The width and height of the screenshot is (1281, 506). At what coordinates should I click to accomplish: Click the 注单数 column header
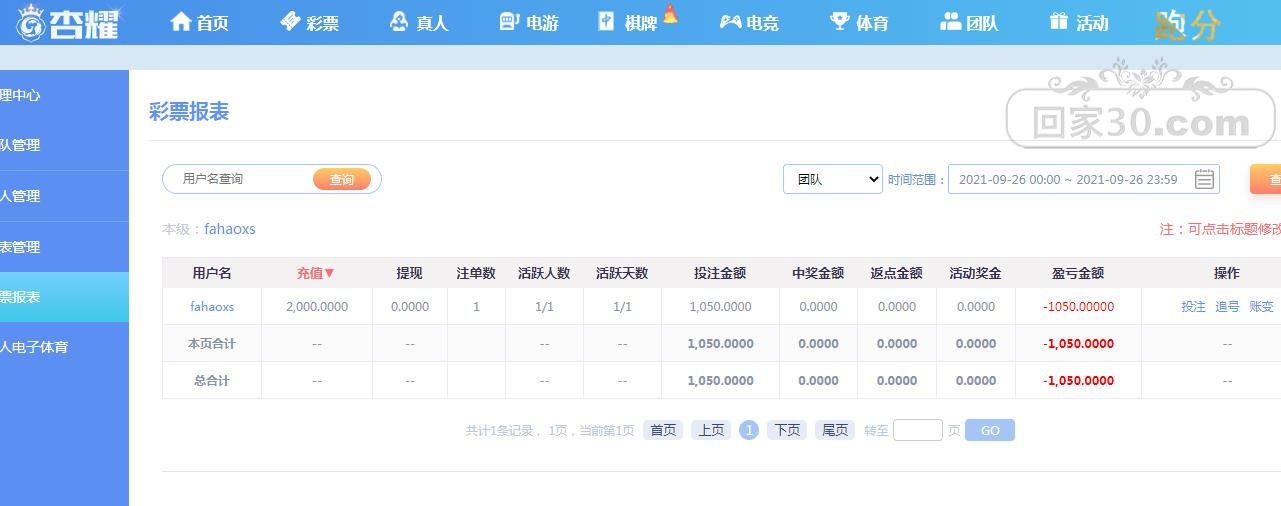[476, 273]
